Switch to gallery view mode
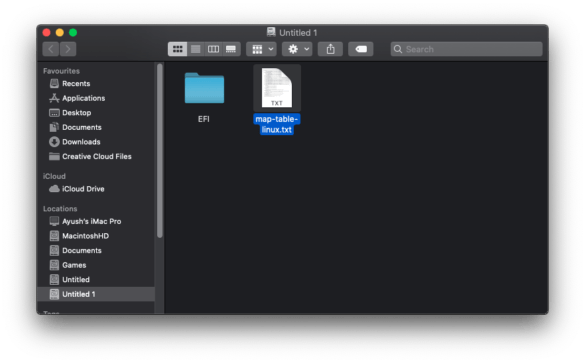The width and height of the screenshot is (585, 363). [x=231, y=49]
